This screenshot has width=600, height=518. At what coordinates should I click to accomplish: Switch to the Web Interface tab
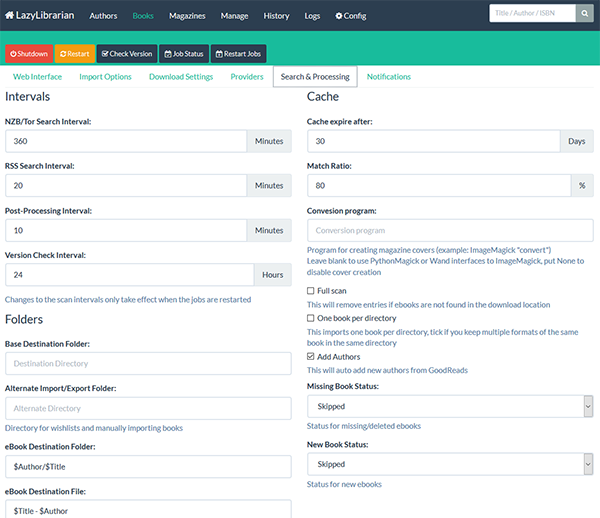pyautogui.click(x=38, y=77)
